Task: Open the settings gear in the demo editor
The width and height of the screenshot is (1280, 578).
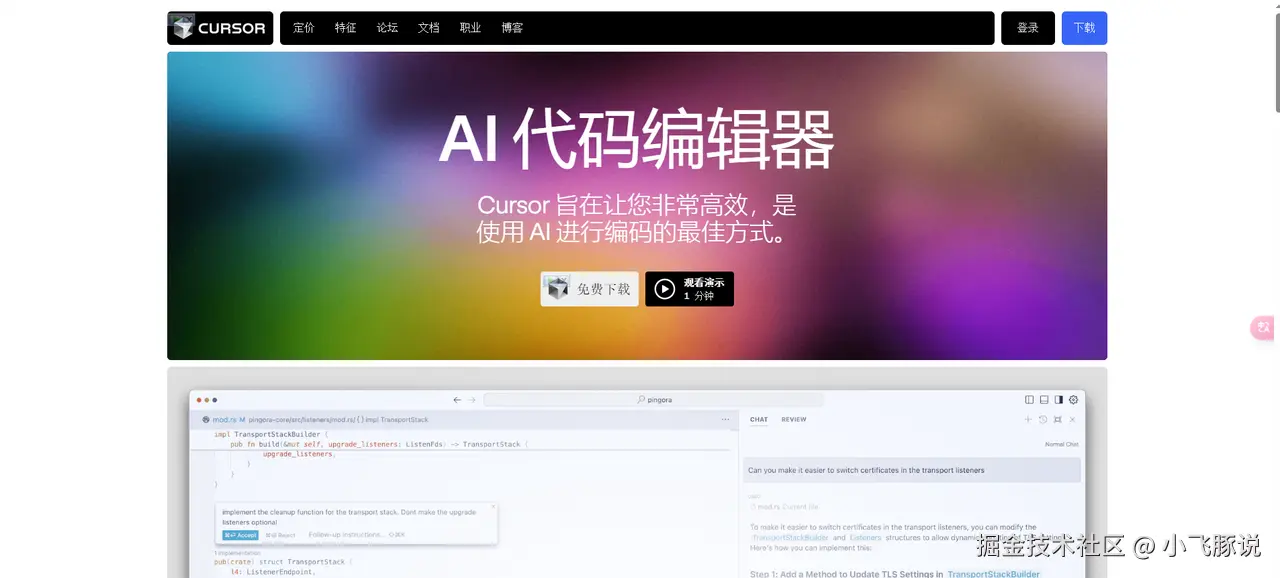Action: click(x=1074, y=400)
